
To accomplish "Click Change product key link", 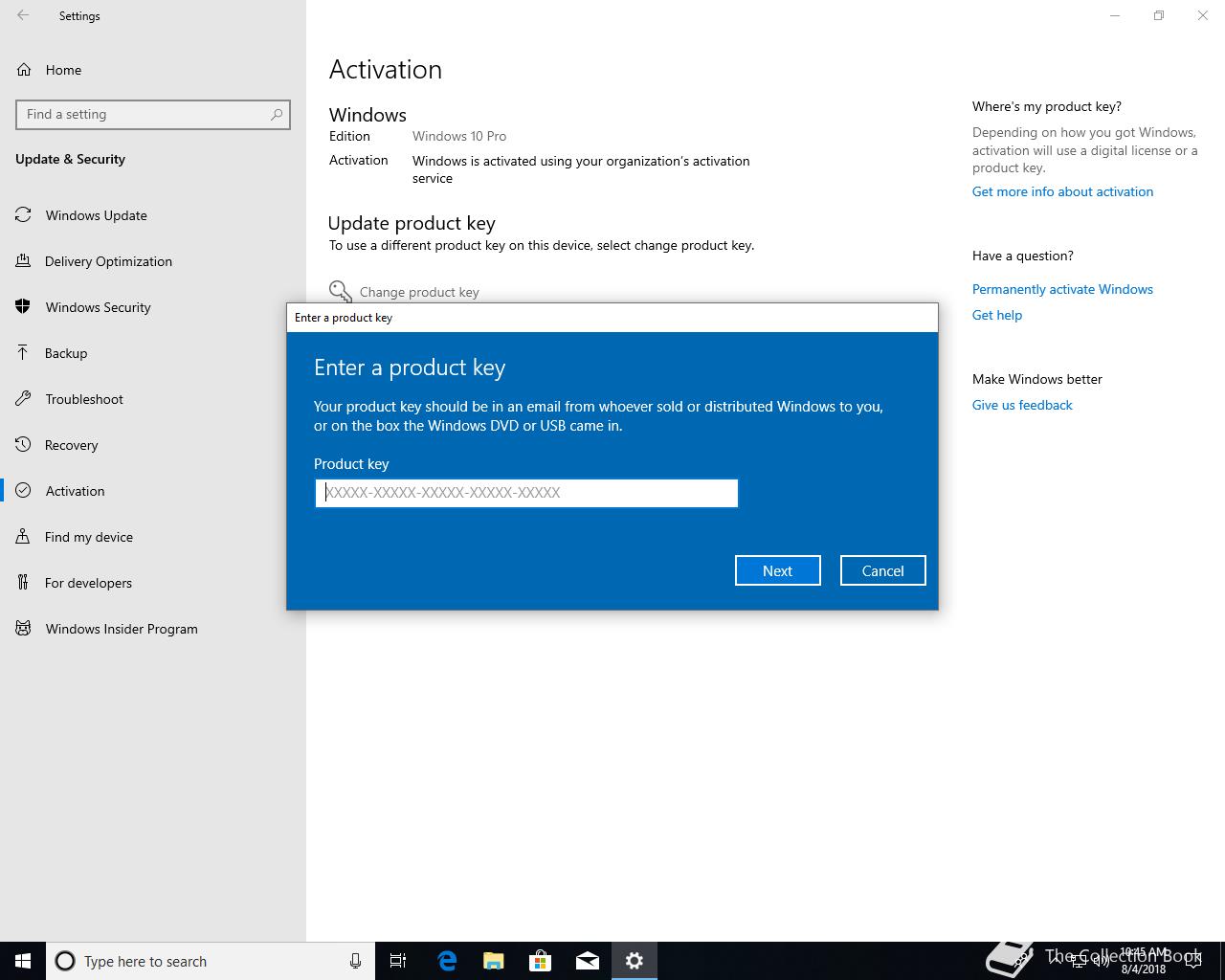I will tap(419, 292).
